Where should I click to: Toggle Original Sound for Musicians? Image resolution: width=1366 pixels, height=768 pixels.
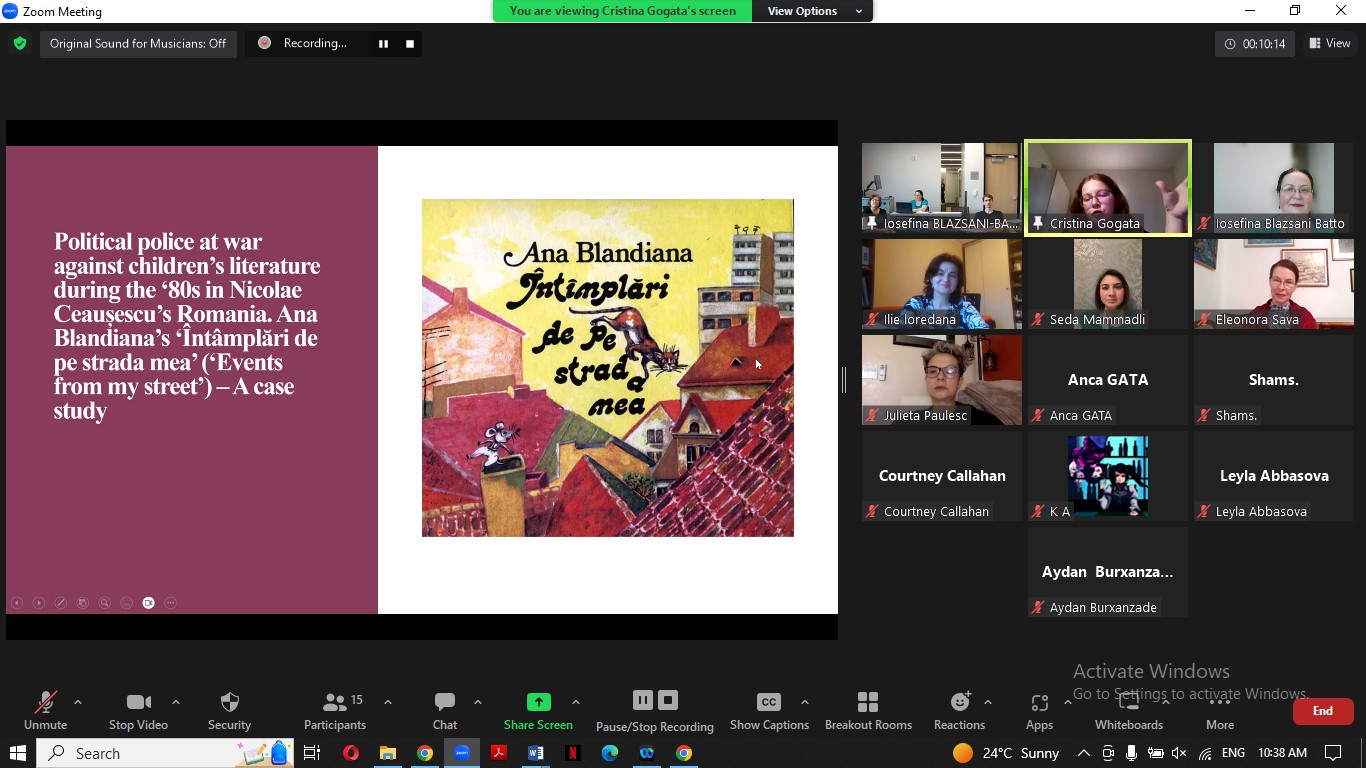point(138,43)
